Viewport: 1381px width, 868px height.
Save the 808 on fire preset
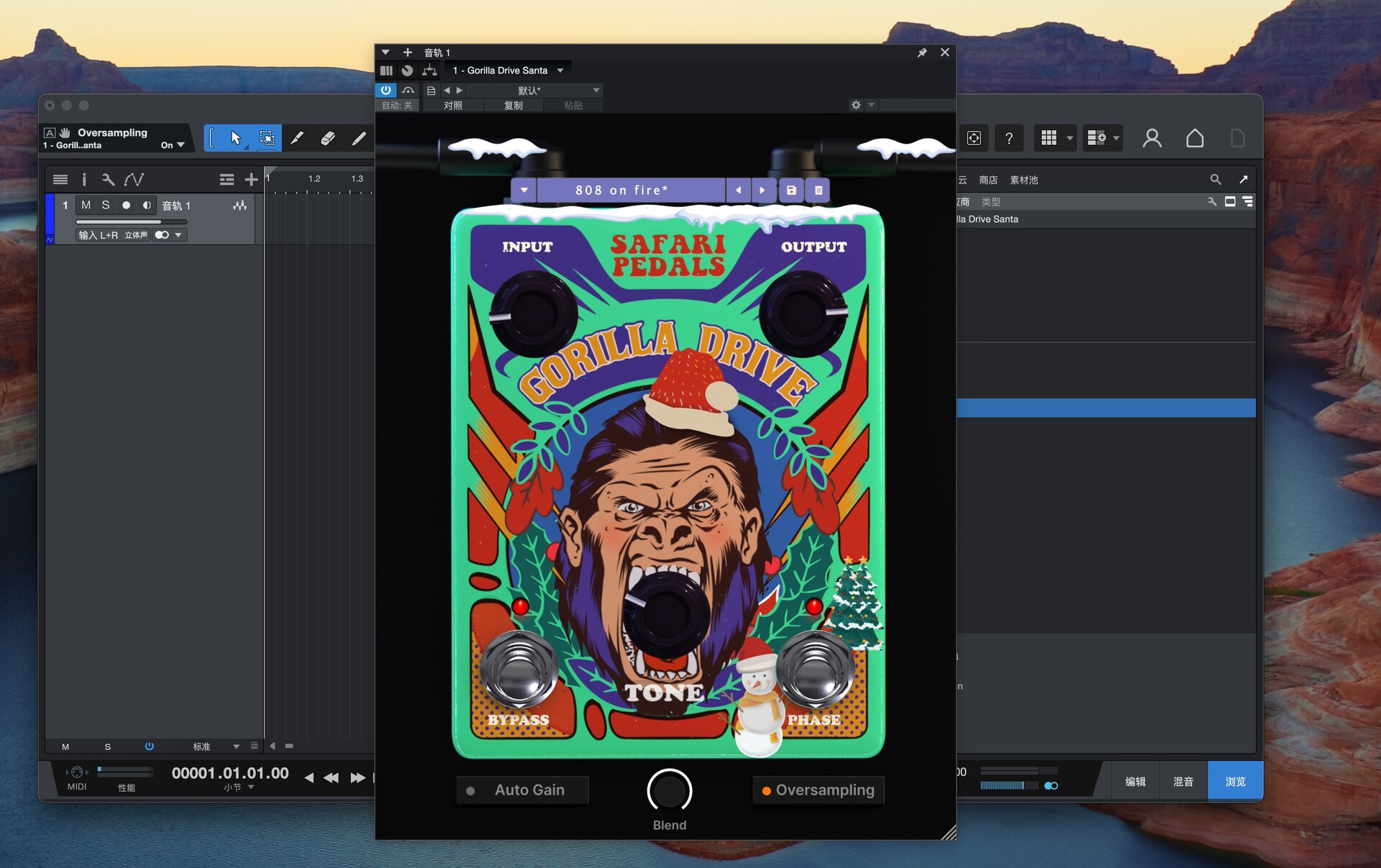(x=791, y=191)
